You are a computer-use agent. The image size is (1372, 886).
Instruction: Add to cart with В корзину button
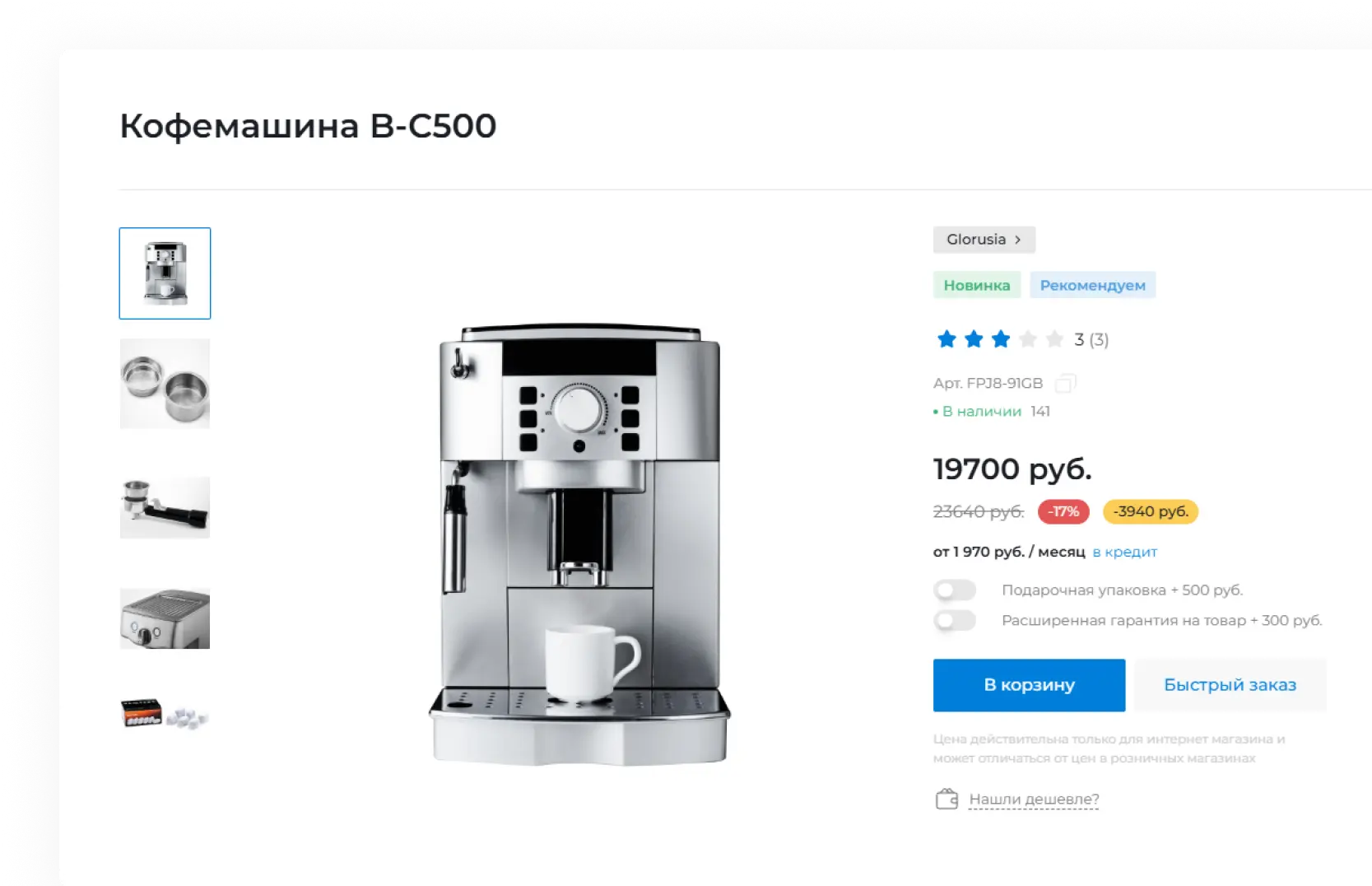pos(1029,685)
